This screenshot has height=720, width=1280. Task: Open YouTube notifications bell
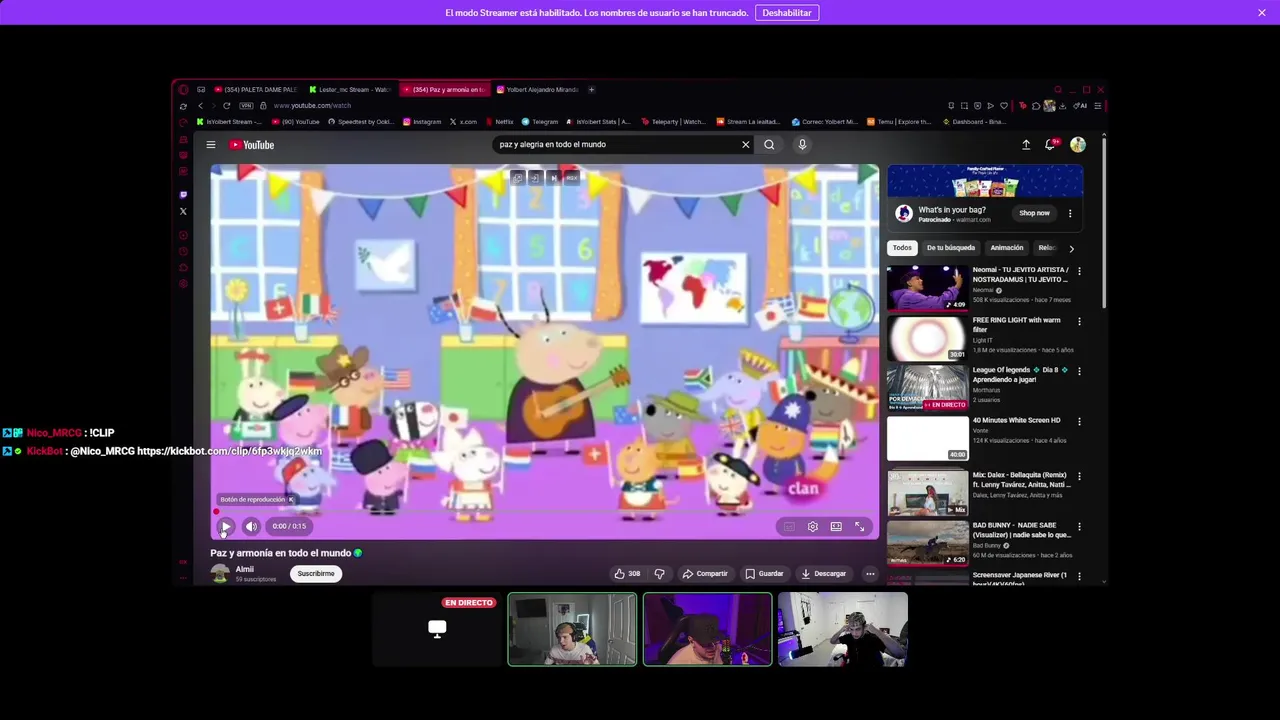1050,145
